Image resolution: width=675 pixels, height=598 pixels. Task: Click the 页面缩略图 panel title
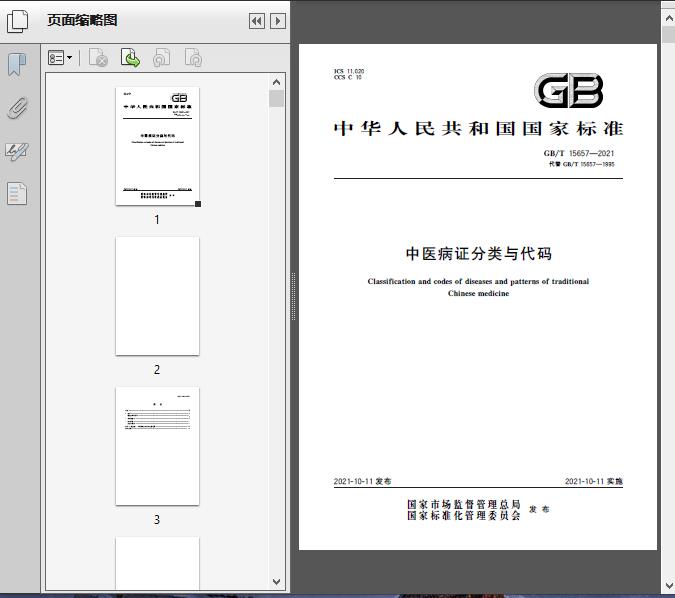coord(82,20)
